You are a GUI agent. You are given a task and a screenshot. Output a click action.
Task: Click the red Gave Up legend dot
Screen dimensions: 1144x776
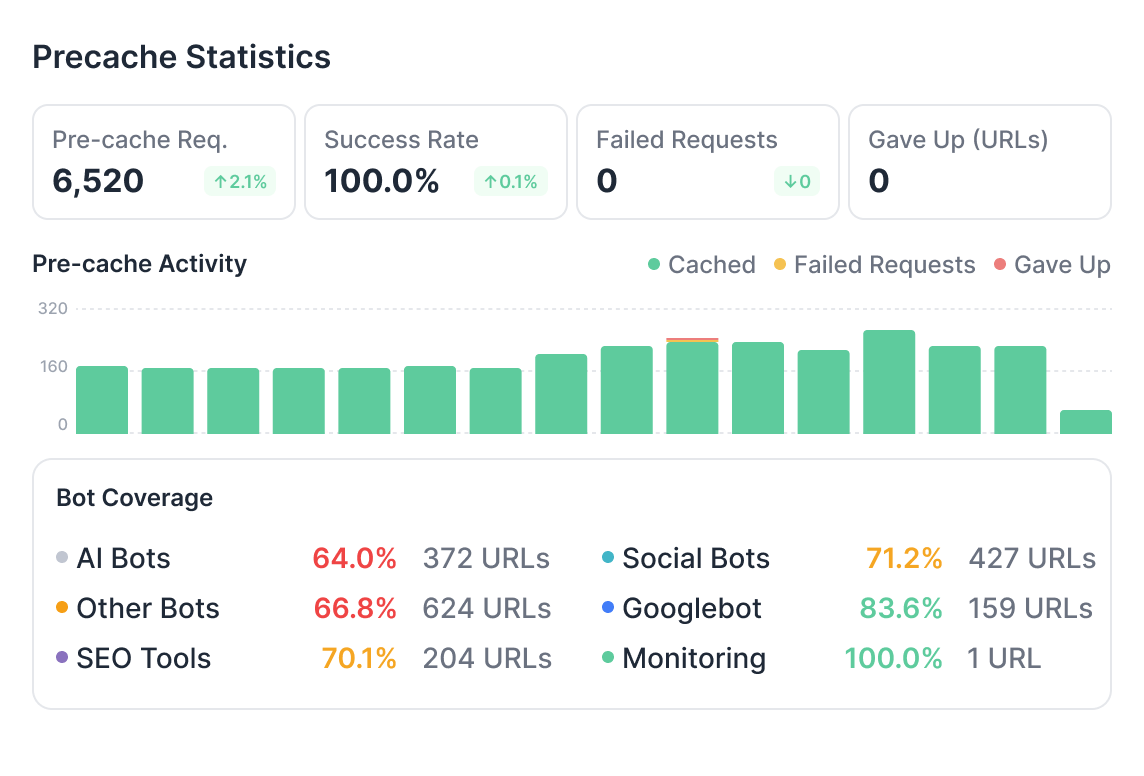click(x=1000, y=264)
